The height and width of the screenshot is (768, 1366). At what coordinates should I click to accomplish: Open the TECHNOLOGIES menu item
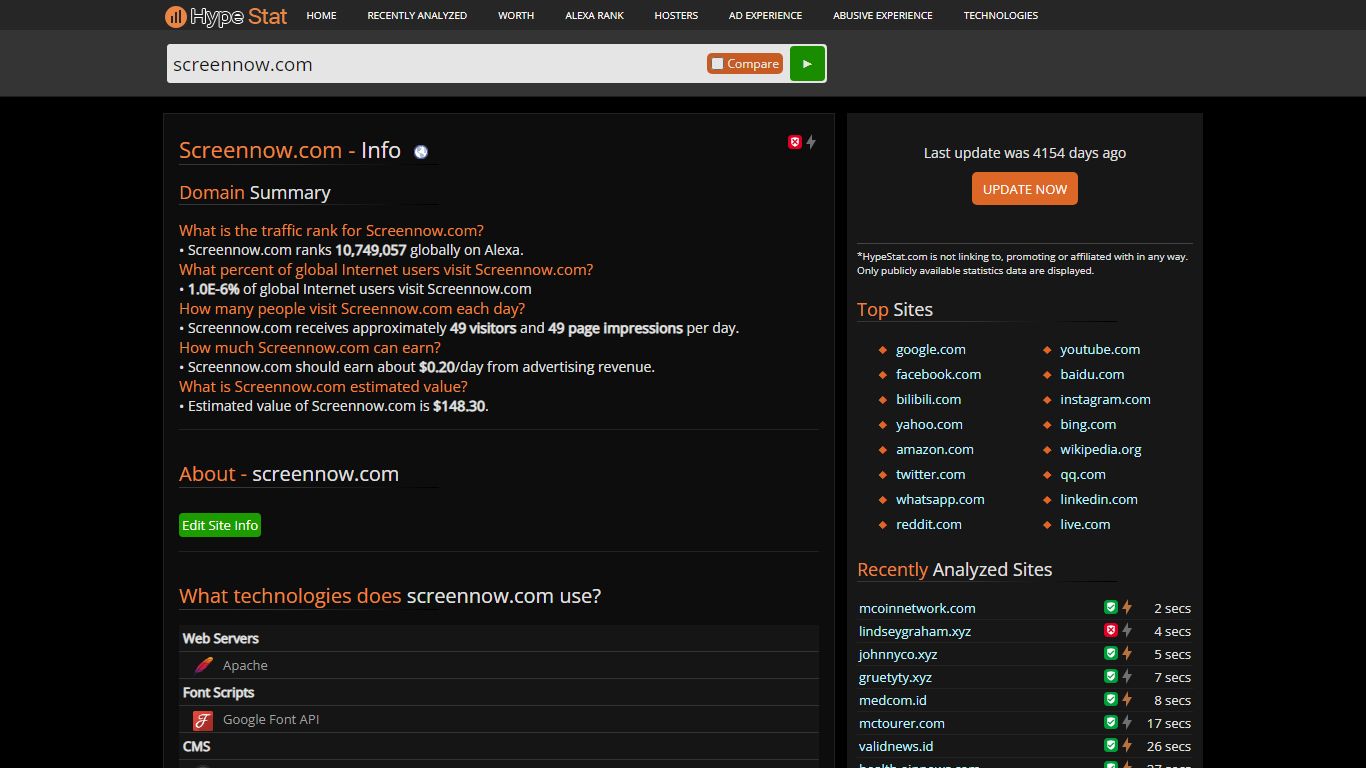tap(1001, 15)
